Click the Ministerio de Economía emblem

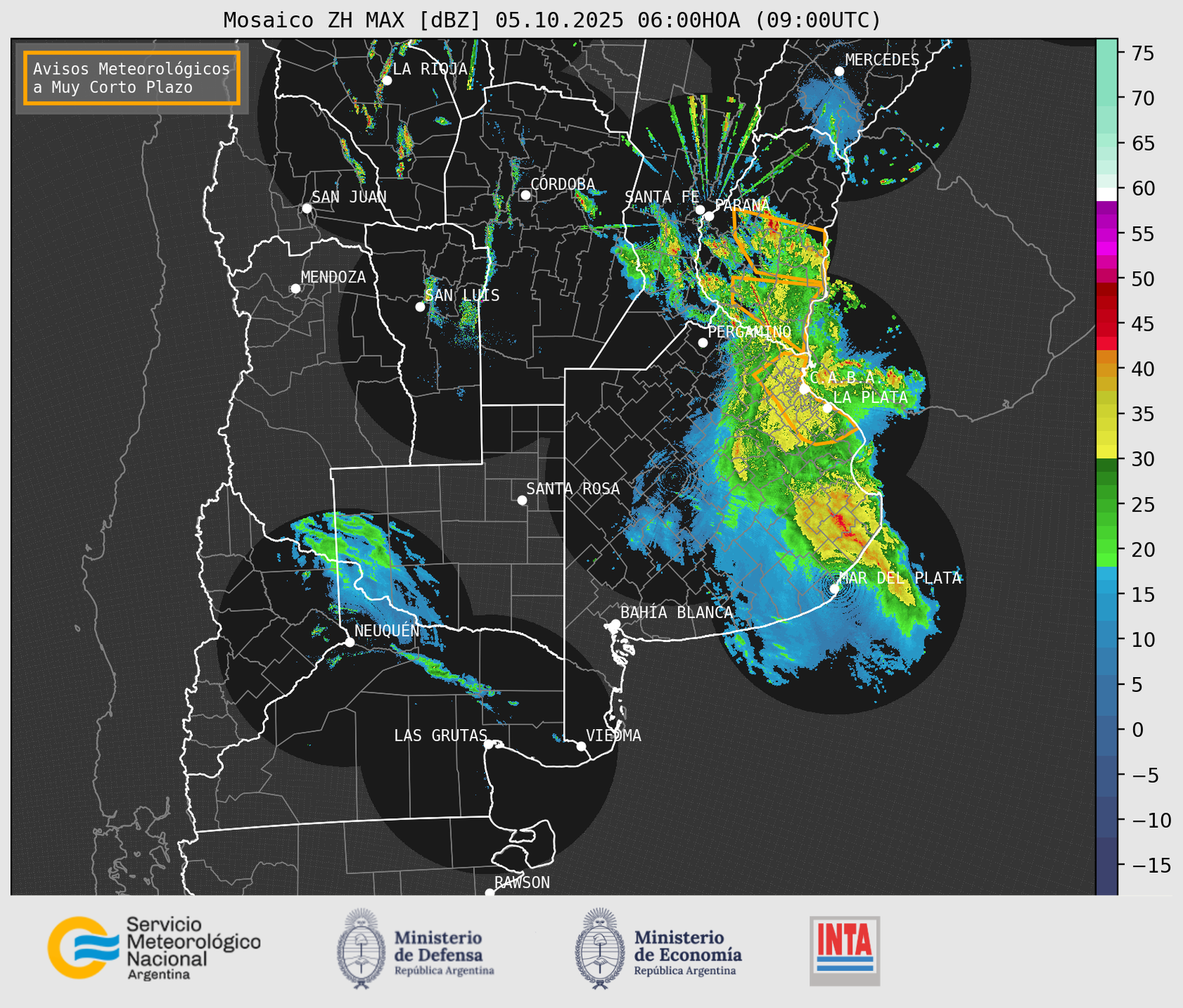[x=600, y=948]
